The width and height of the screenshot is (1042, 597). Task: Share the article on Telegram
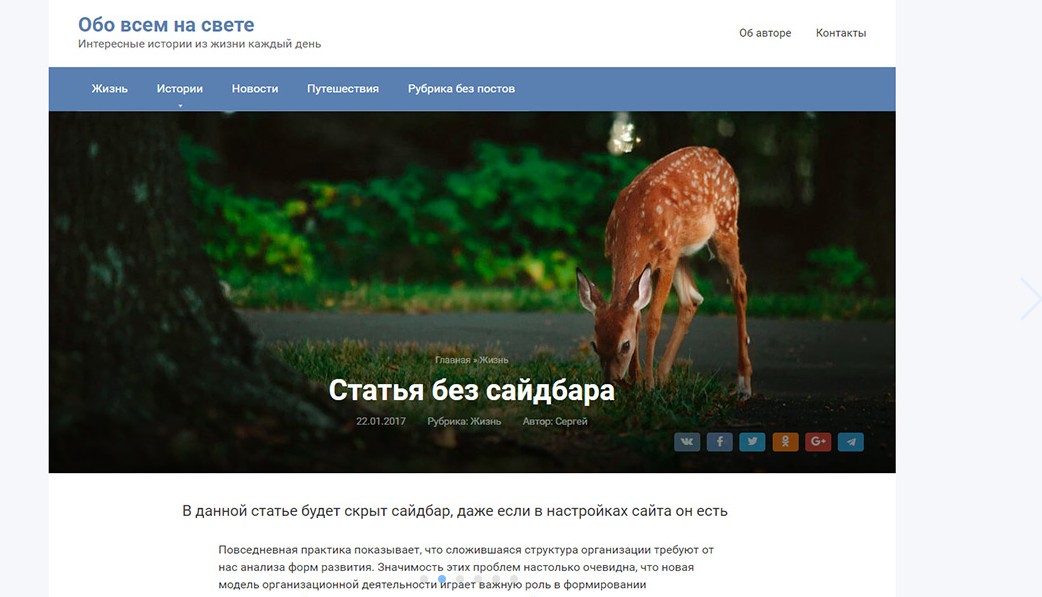point(851,441)
